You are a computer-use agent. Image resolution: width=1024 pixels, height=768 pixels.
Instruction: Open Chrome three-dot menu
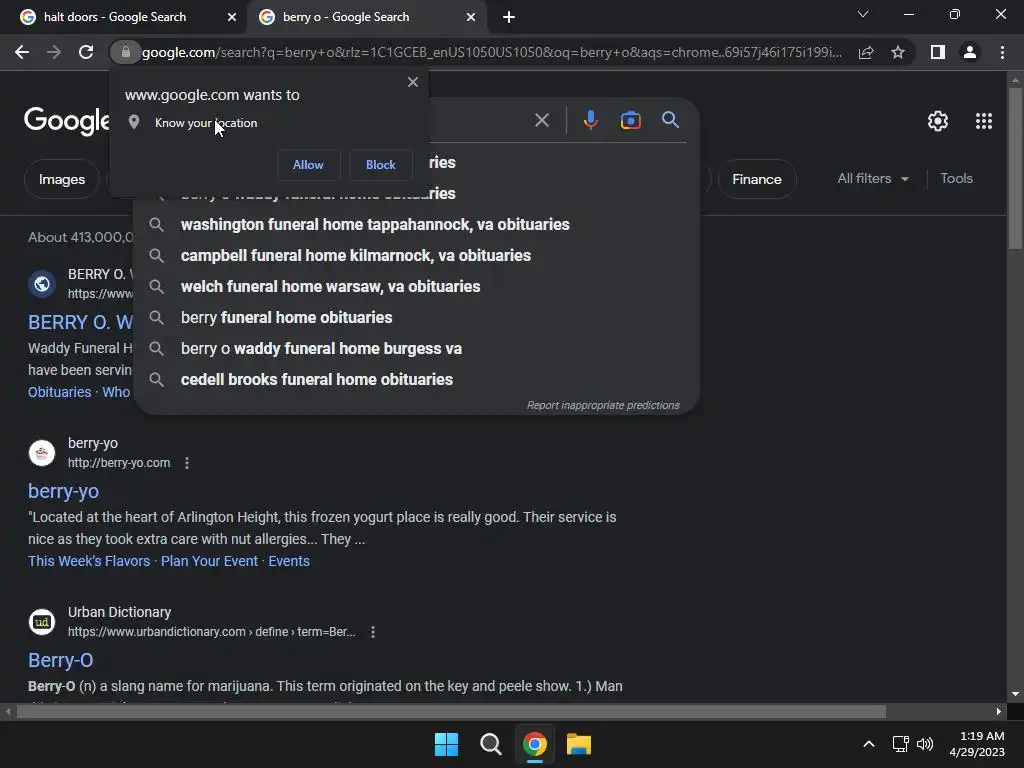1002,52
